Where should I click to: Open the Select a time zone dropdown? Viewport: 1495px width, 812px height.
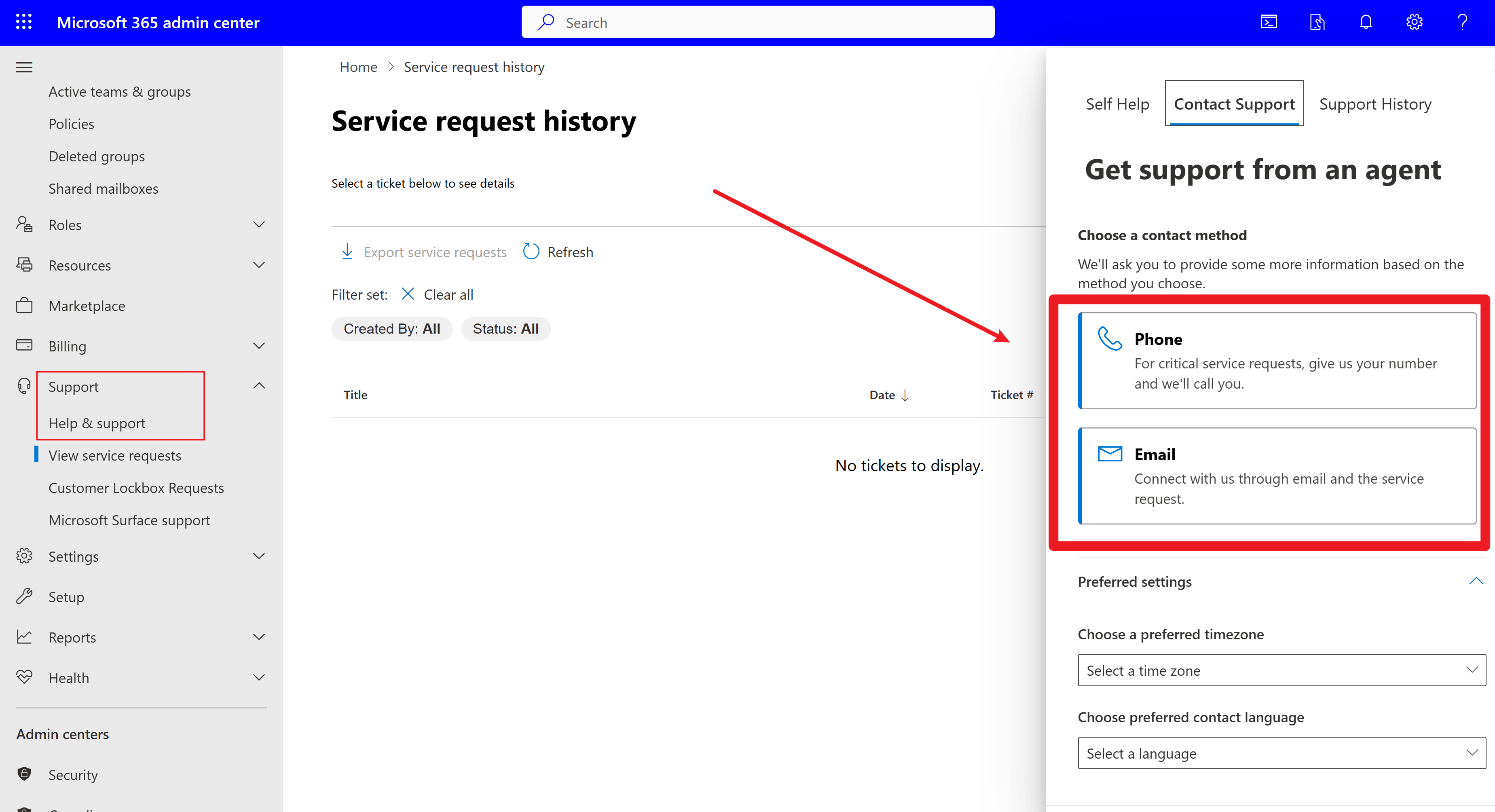coord(1281,670)
